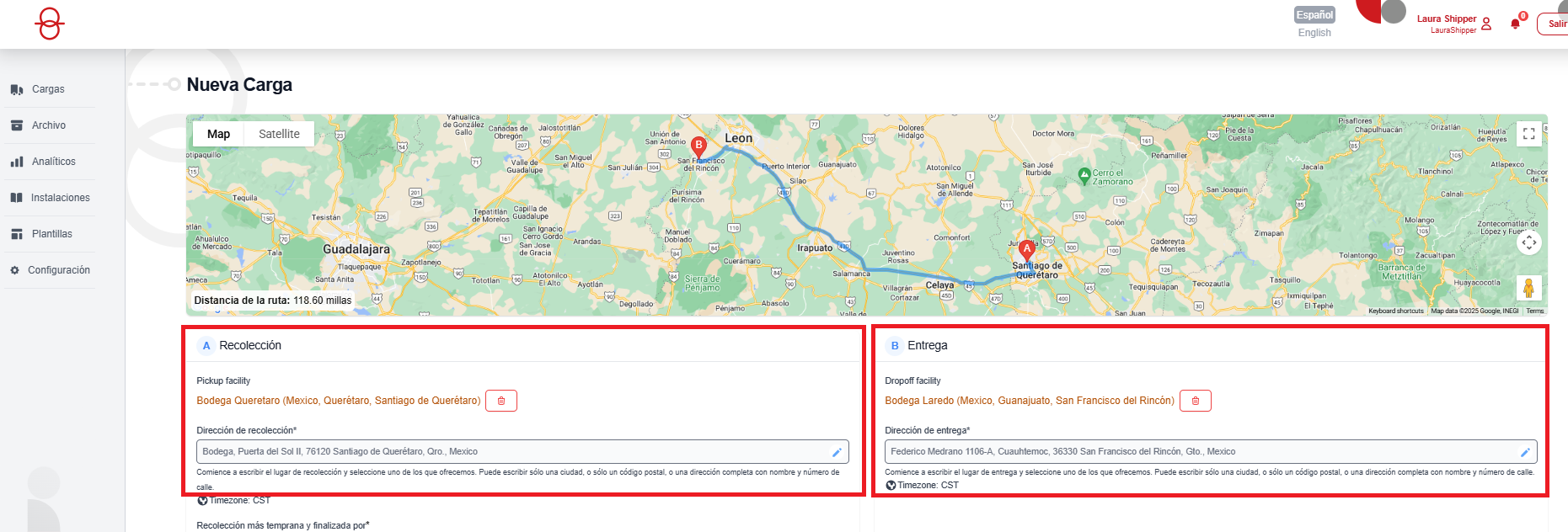This screenshot has width=1568, height=532.
Task: Click Cerro el Zamorano park marker
Action: [x=1084, y=176]
